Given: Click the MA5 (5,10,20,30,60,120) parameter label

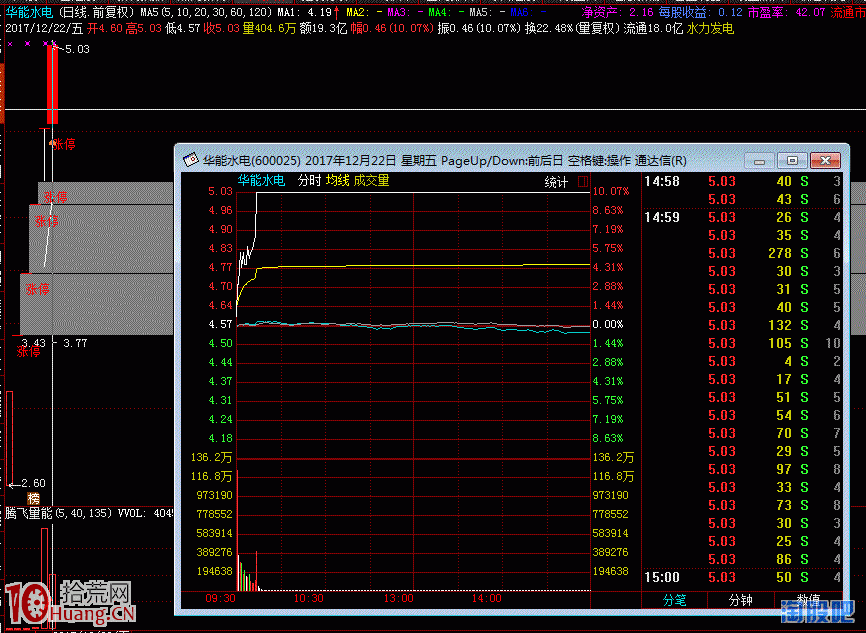Looking at the screenshot, I should [206, 12].
